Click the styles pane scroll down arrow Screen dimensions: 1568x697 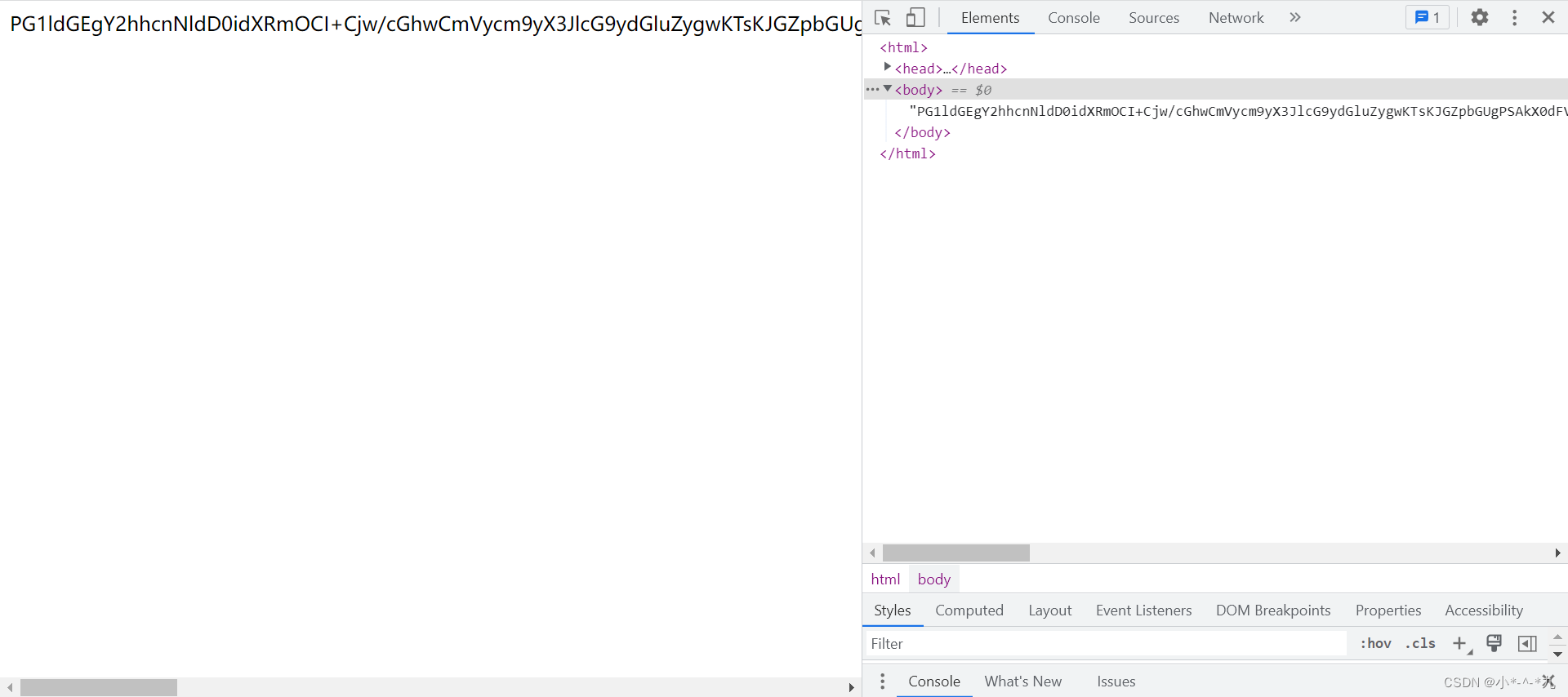pyautogui.click(x=1557, y=654)
